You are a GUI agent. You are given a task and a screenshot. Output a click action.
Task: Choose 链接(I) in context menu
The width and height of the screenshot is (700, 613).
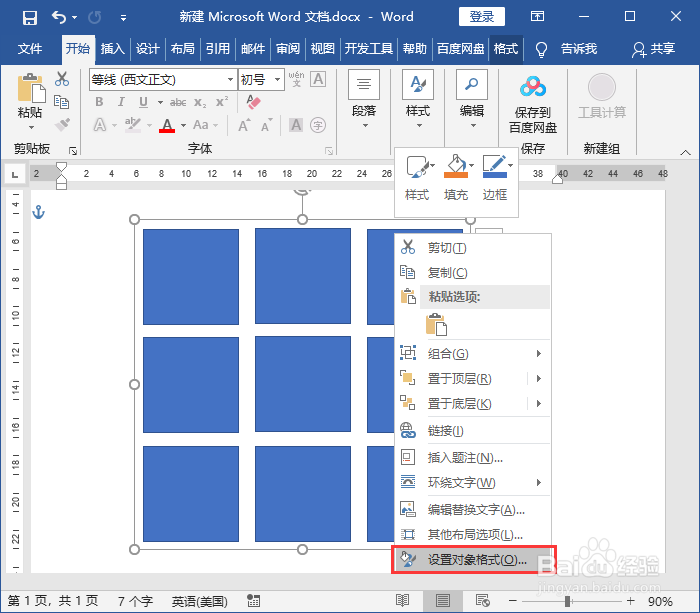(473, 430)
